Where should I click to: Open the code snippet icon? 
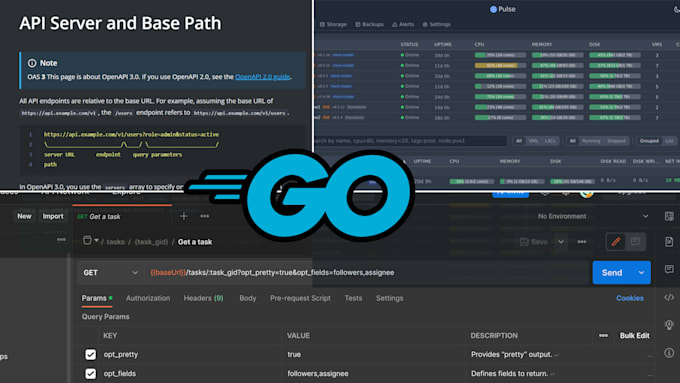tap(669, 297)
